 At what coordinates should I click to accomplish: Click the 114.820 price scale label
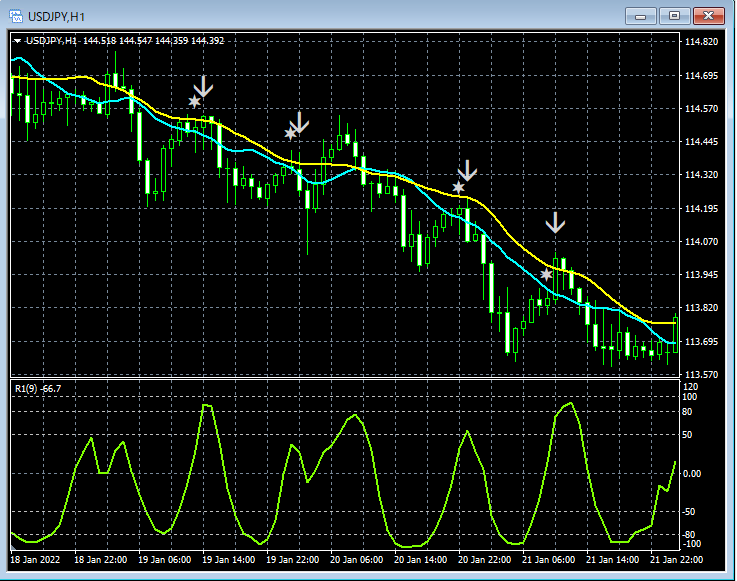pyautogui.click(x=701, y=42)
